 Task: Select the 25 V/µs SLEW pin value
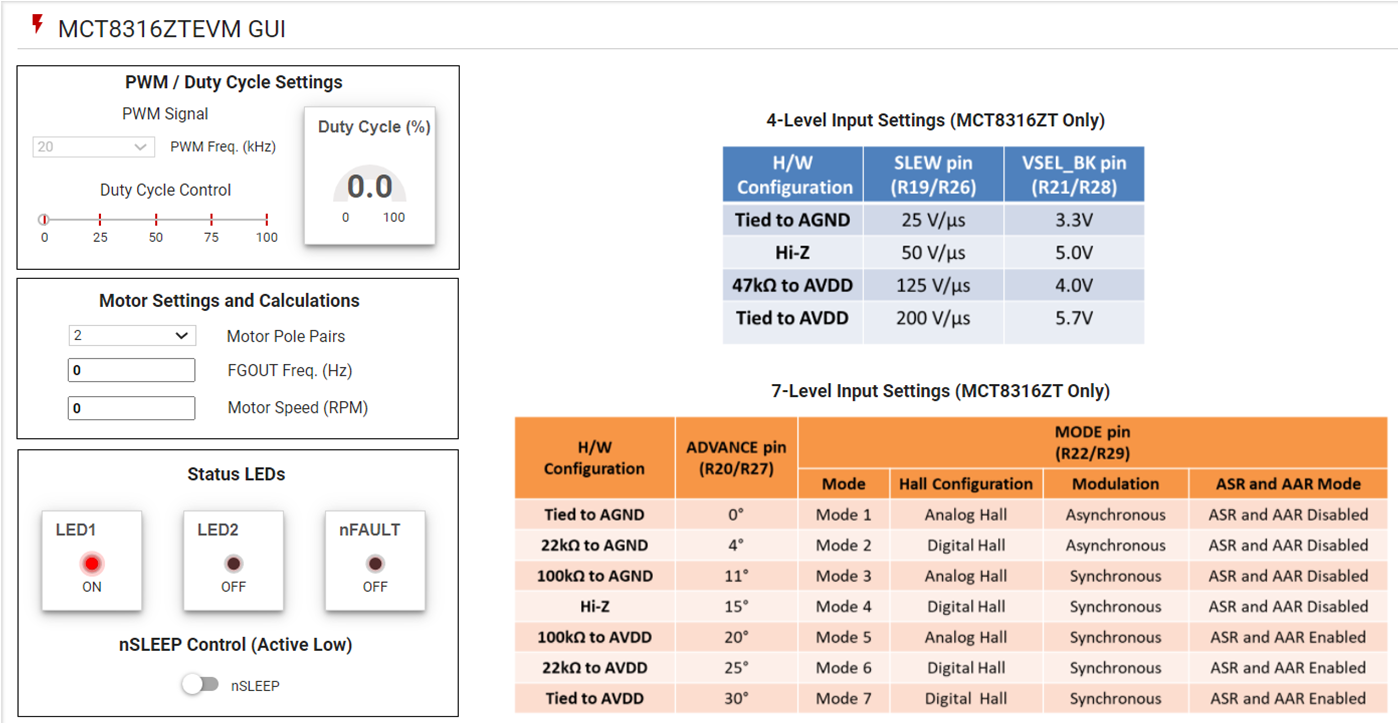933,219
